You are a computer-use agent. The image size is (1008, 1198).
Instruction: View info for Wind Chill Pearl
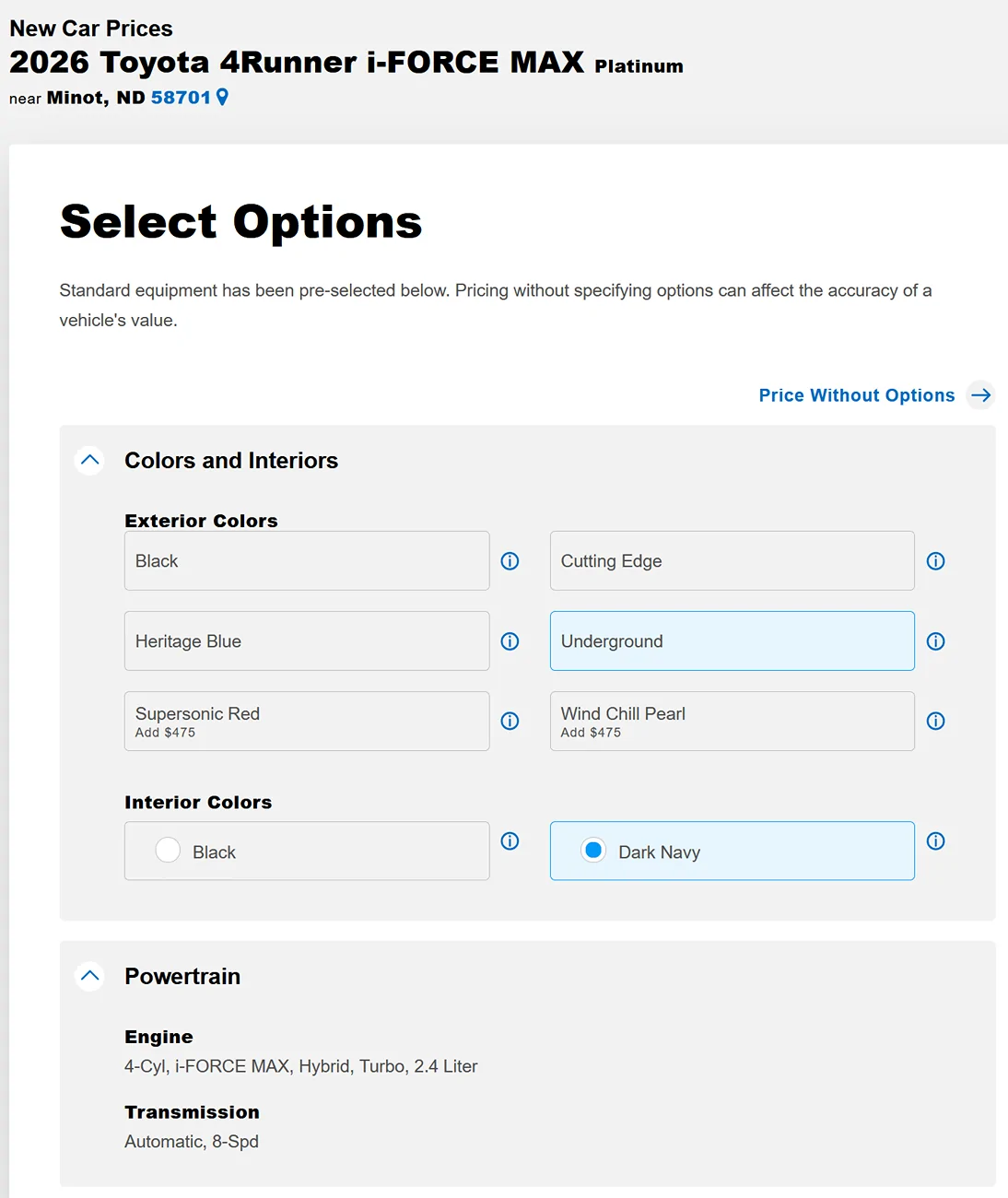[x=935, y=721]
